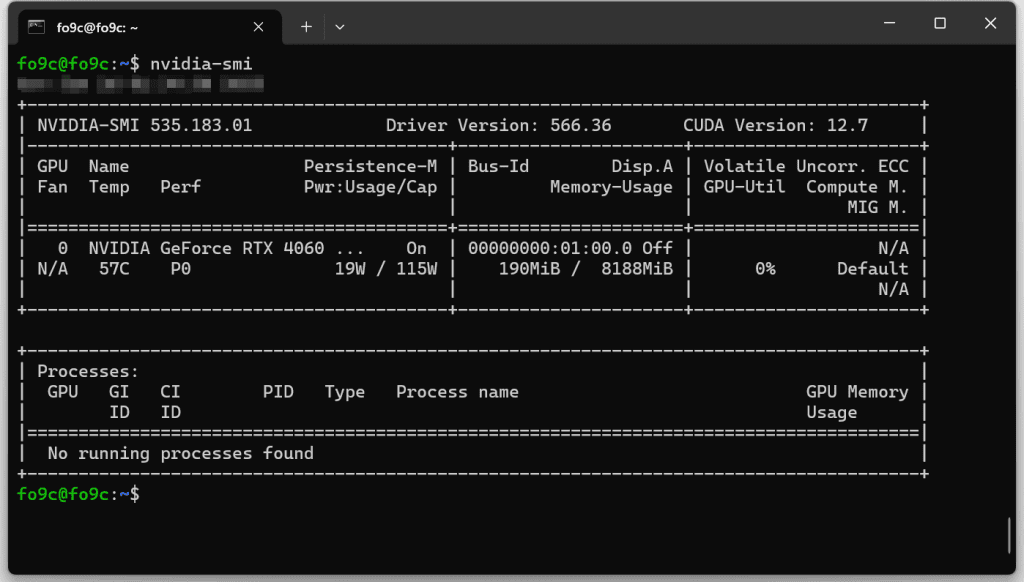1024x582 pixels.
Task: Open a new terminal tab
Action: tap(306, 27)
